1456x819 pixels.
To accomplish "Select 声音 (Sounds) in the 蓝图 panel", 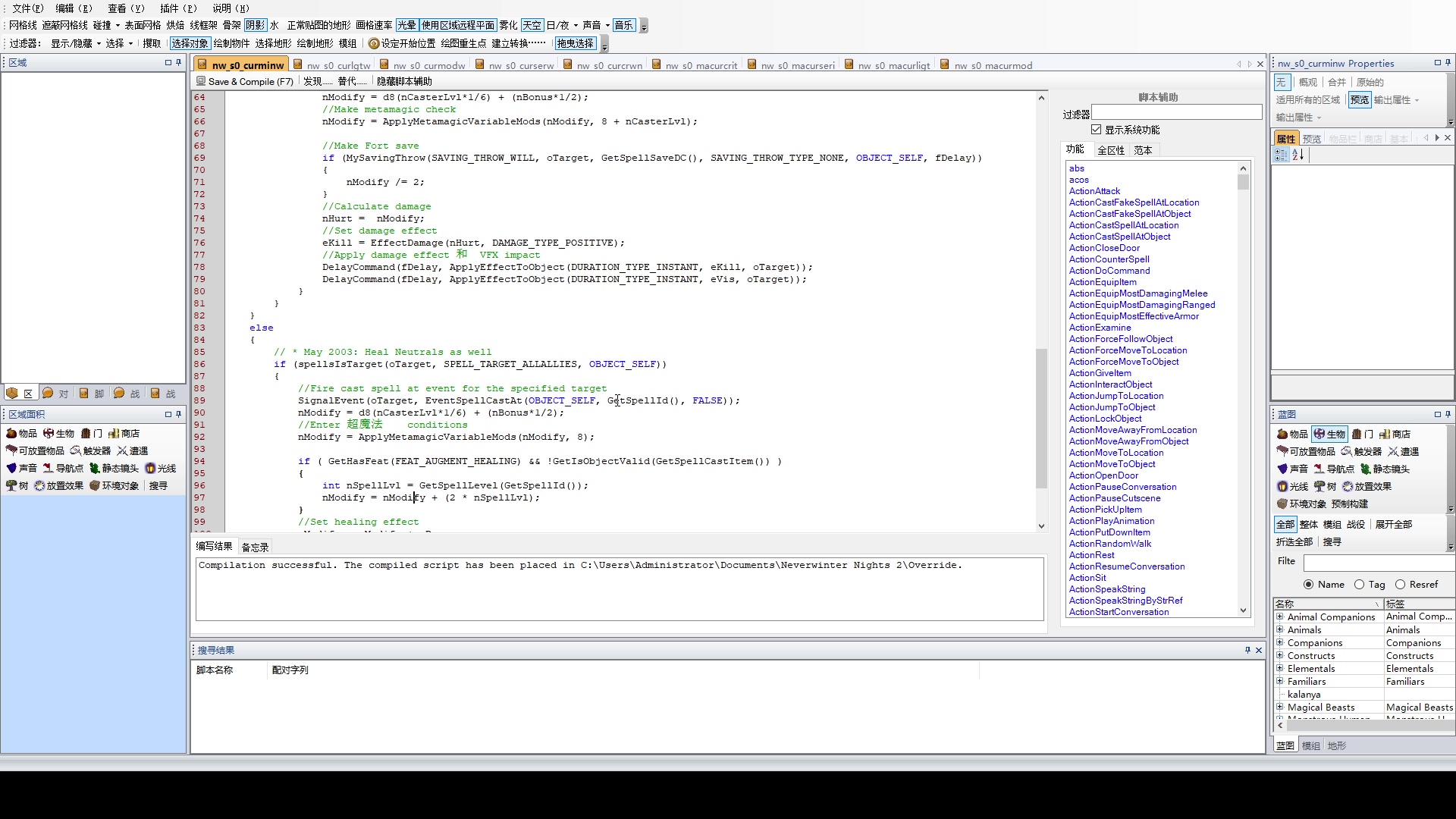I will click(x=1292, y=469).
